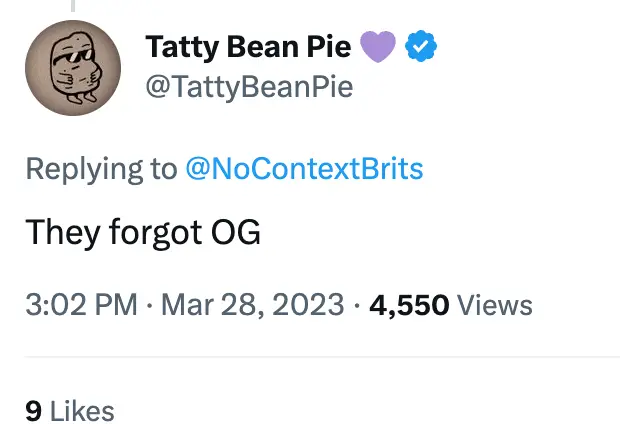Click the tweet text "They forgot OG"
Image resolution: width=620 pixels, height=424 pixels.
[142, 233]
